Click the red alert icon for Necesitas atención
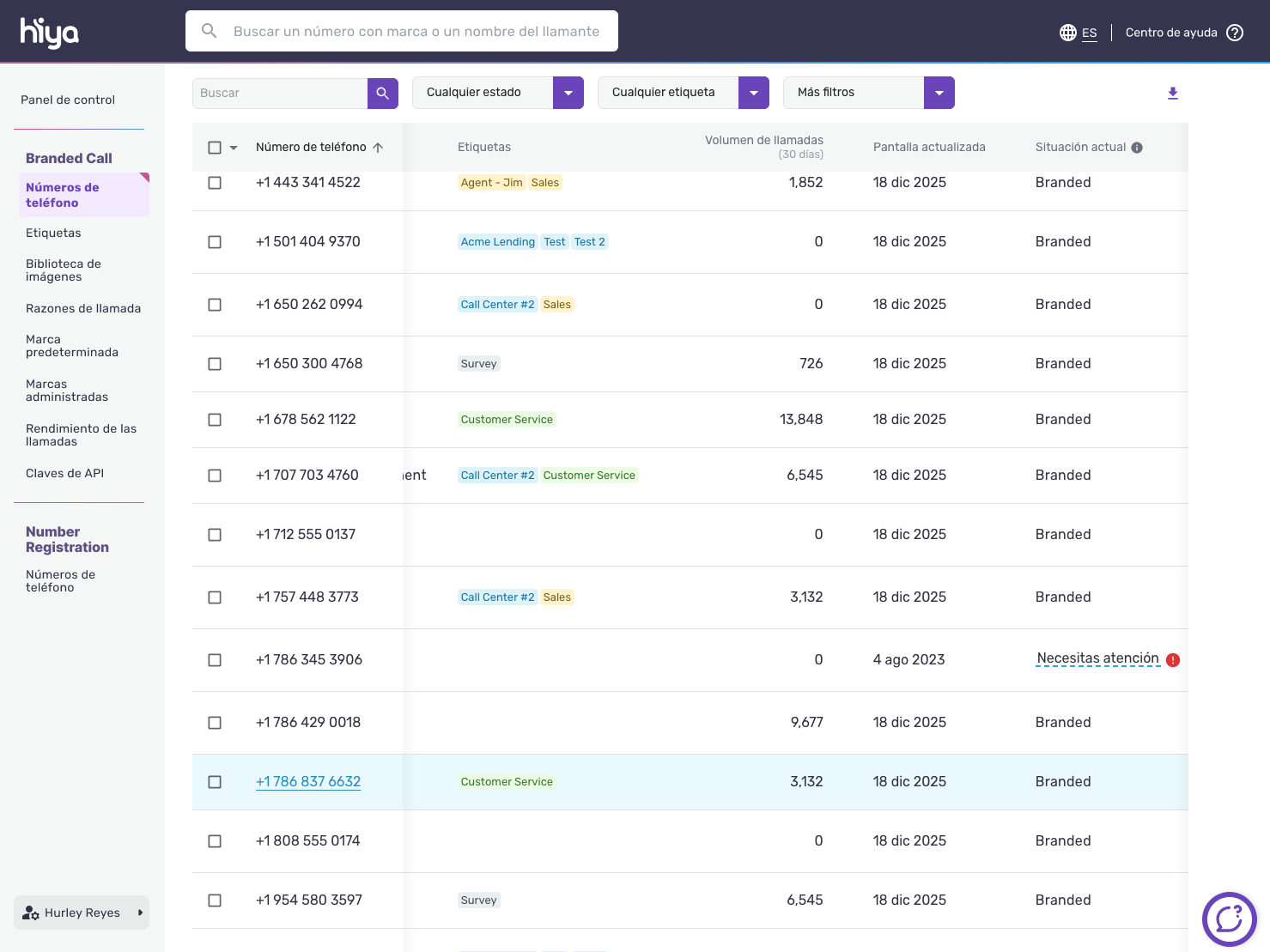 click(x=1173, y=660)
